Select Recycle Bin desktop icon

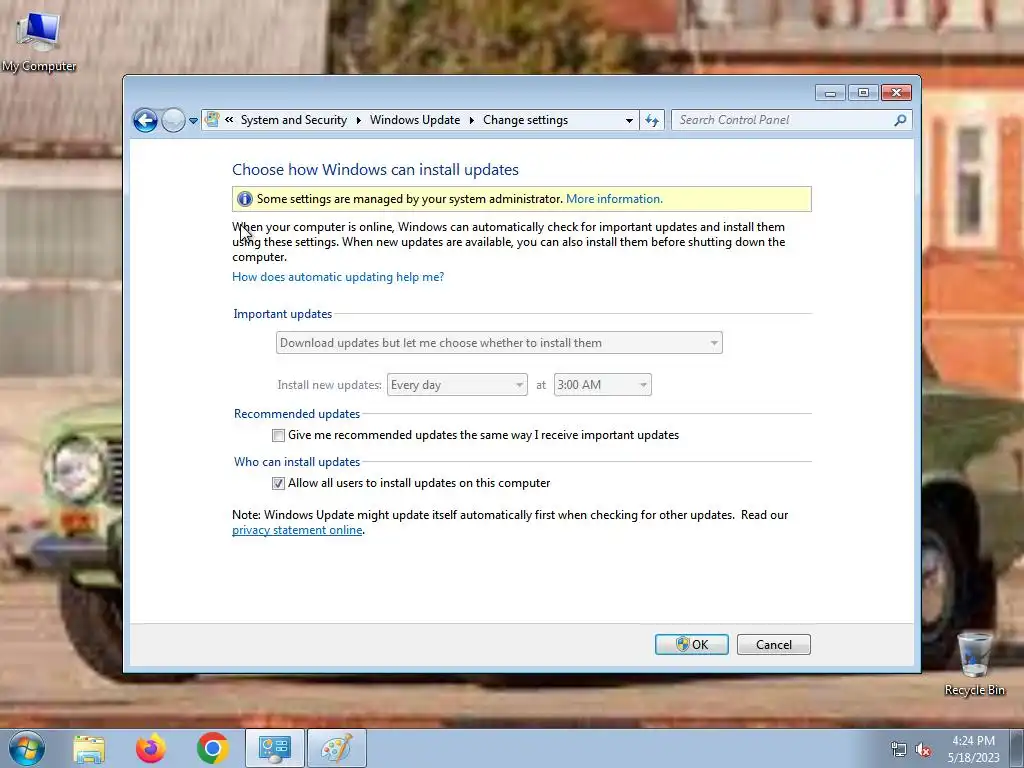coord(974,662)
